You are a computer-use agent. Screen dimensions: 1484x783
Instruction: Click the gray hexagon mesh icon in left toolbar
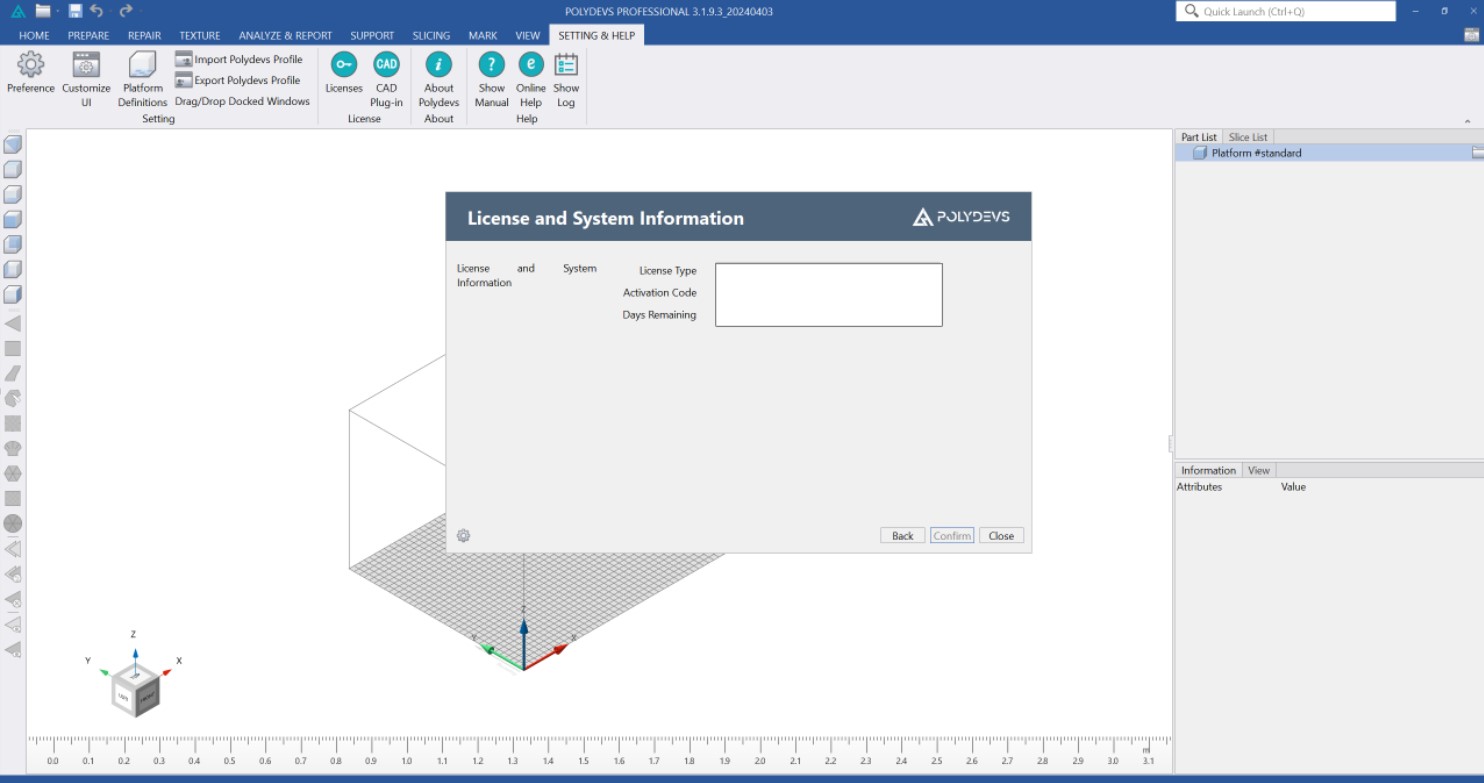click(13, 473)
